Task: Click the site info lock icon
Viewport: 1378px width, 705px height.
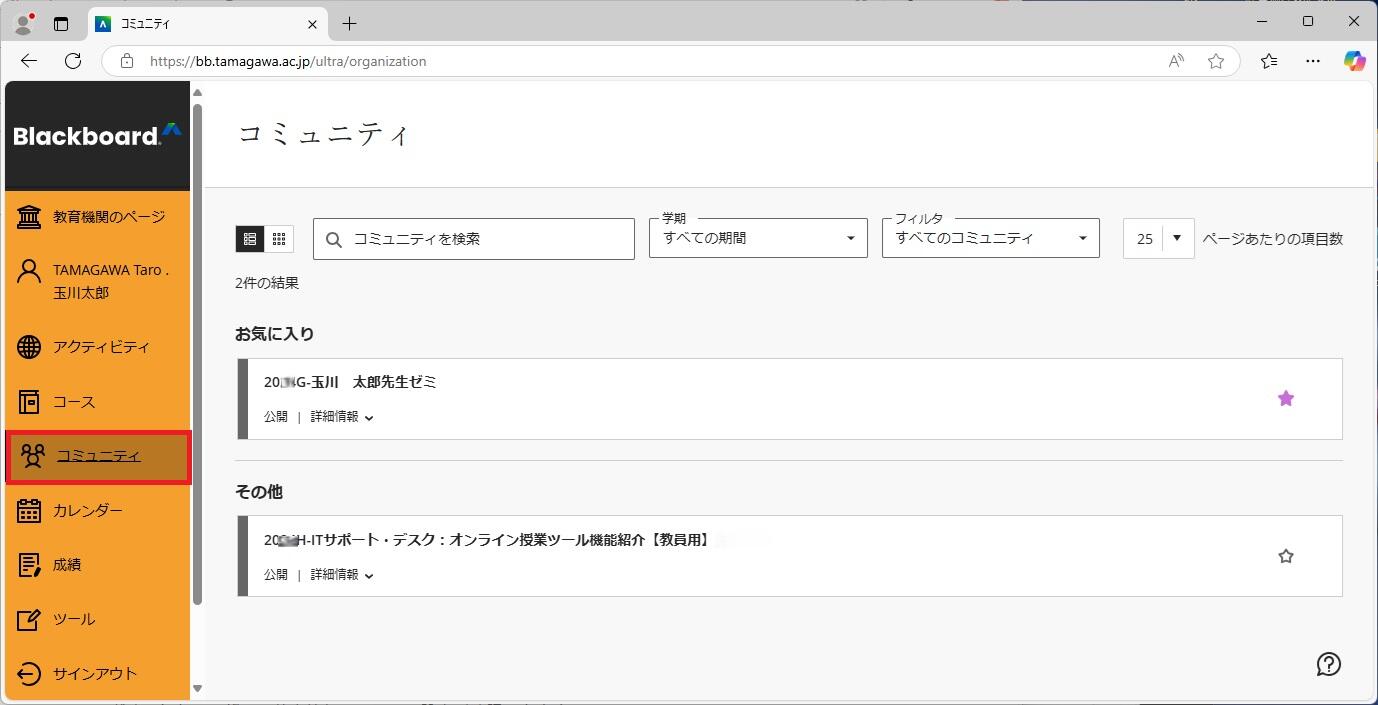Action: click(127, 61)
